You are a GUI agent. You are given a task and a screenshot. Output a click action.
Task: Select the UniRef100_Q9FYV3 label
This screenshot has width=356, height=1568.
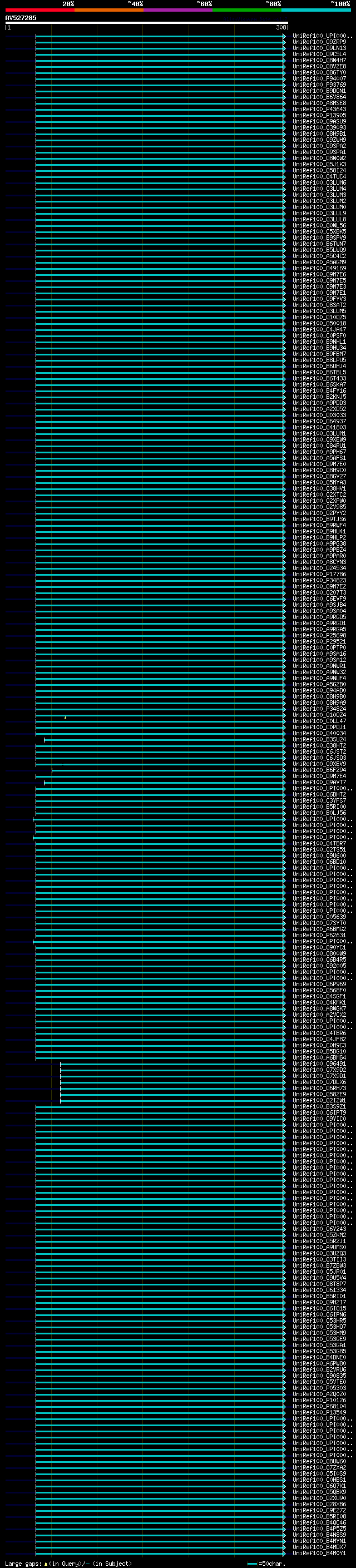(319, 299)
